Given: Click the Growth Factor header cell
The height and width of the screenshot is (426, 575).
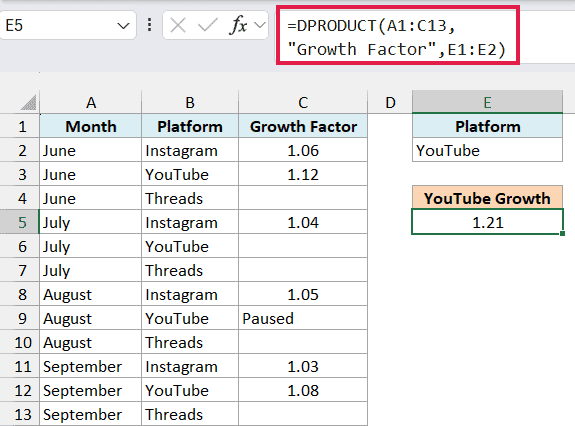Looking at the screenshot, I should tap(303, 126).
